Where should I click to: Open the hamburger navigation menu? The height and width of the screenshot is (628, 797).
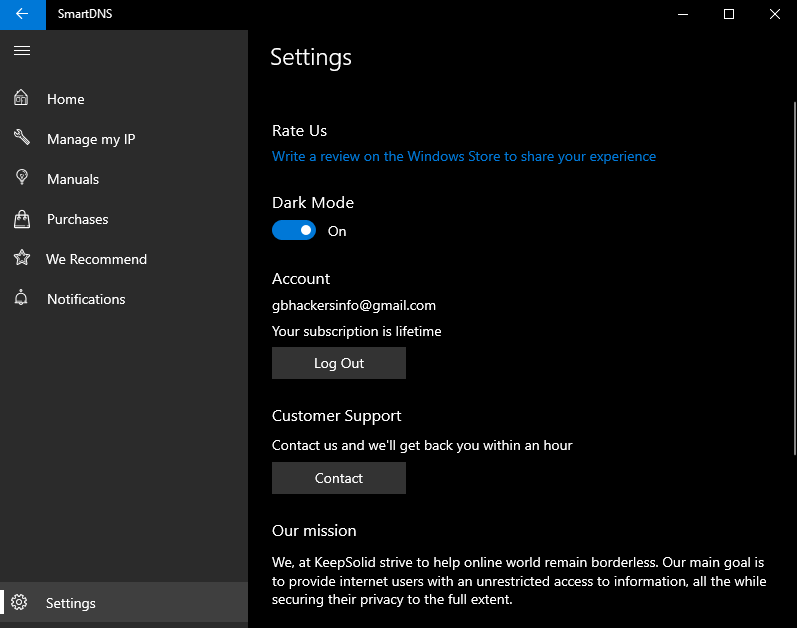click(x=22, y=51)
